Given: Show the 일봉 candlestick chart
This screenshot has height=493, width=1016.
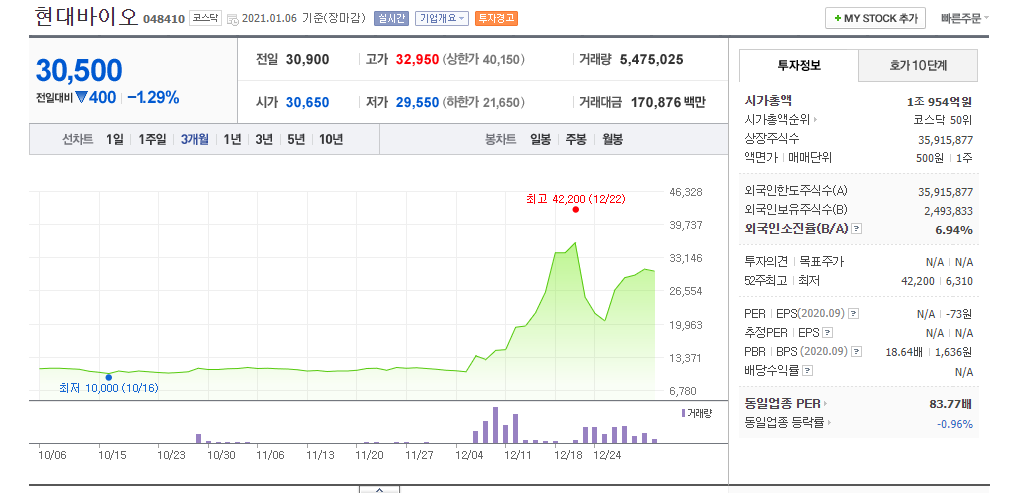Looking at the screenshot, I should pos(540,139).
